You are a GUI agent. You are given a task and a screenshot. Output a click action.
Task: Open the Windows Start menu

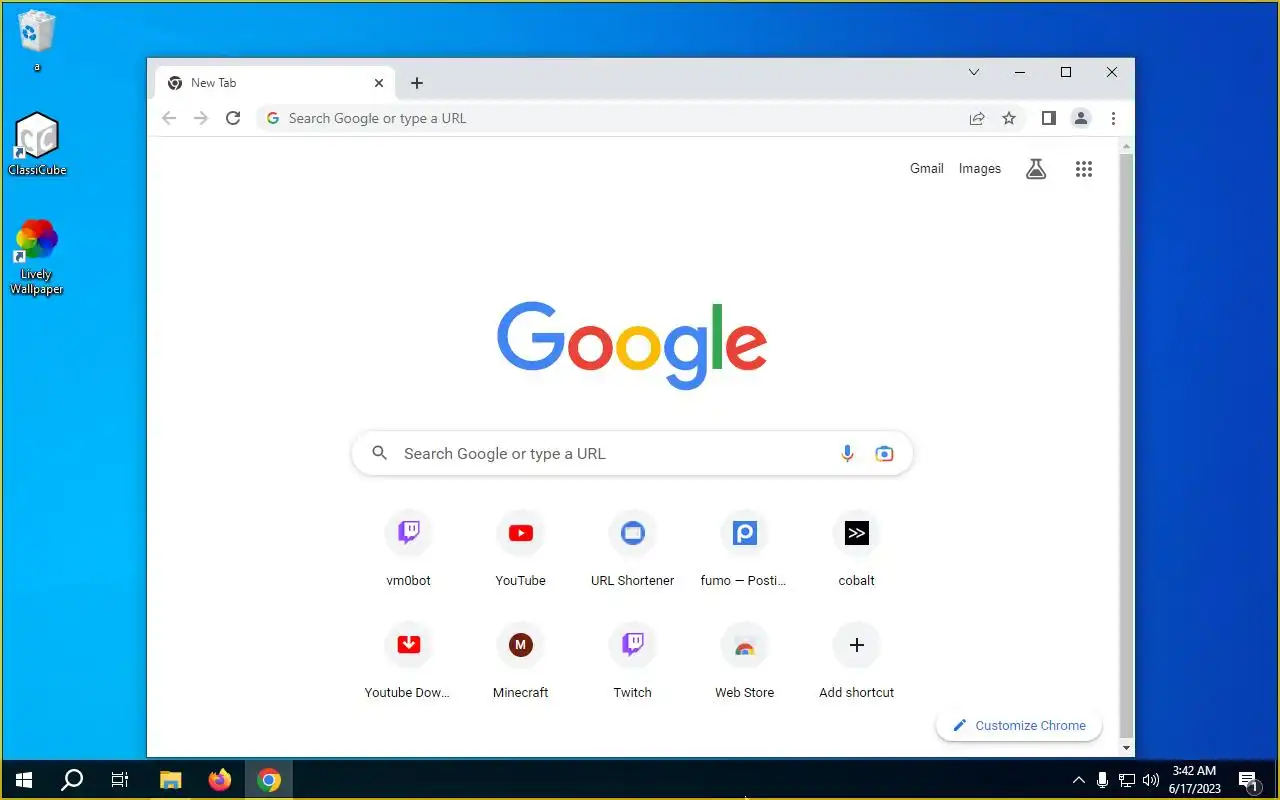pyautogui.click(x=24, y=780)
